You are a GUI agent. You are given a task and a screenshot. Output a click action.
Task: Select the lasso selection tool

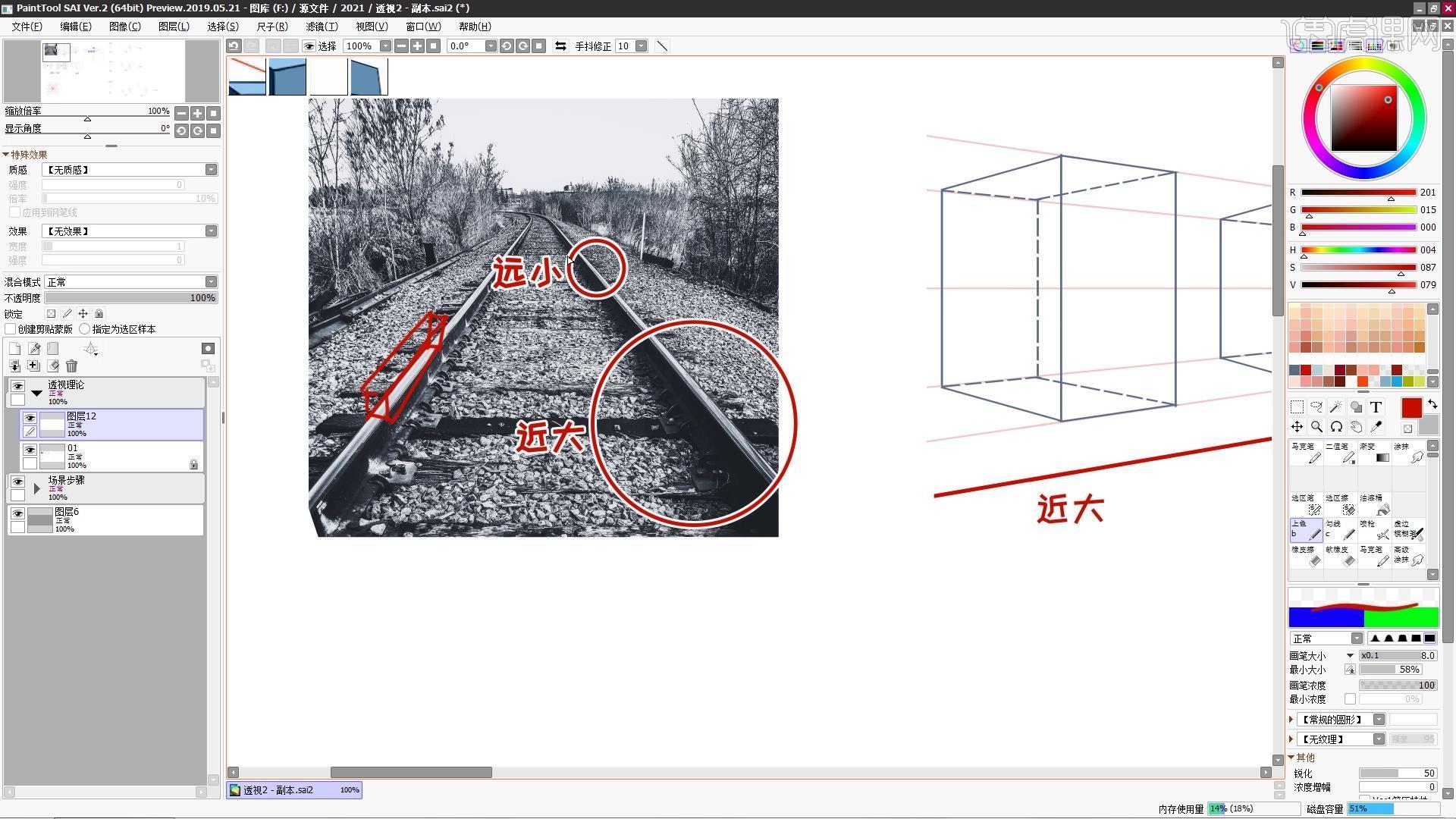(x=1316, y=407)
